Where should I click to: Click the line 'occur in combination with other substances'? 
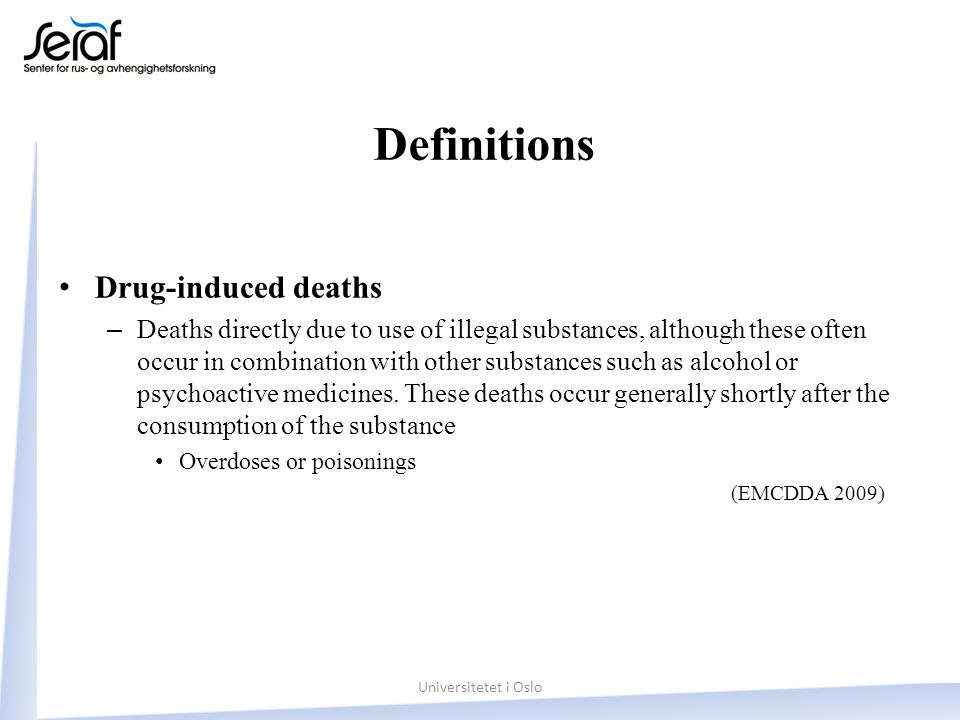[x=467, y=362]
